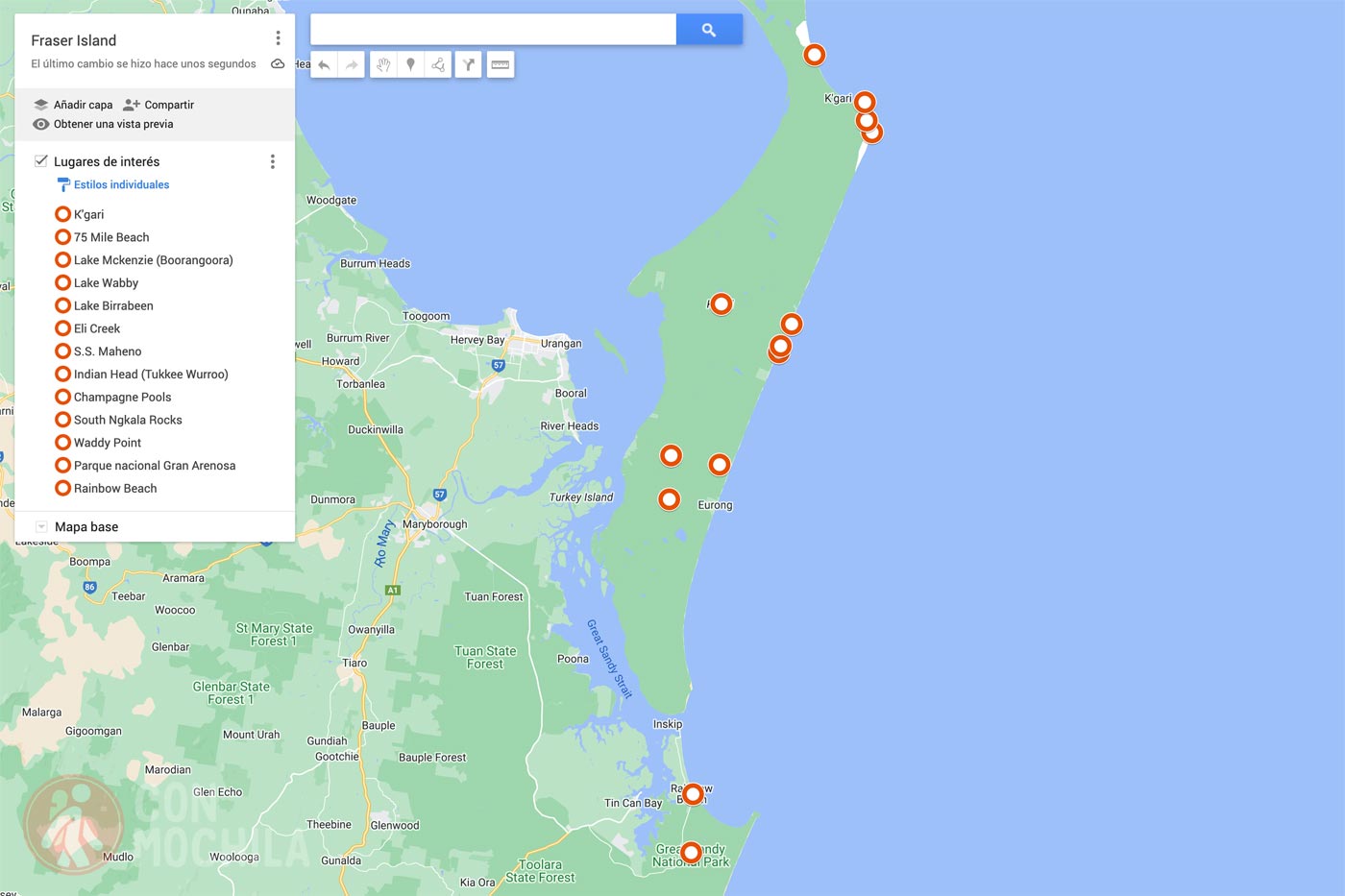Image resolution: width=1345 pixels, height=896 pixels.
Task: Expand the Mapa base section
Action: (41, 526)
